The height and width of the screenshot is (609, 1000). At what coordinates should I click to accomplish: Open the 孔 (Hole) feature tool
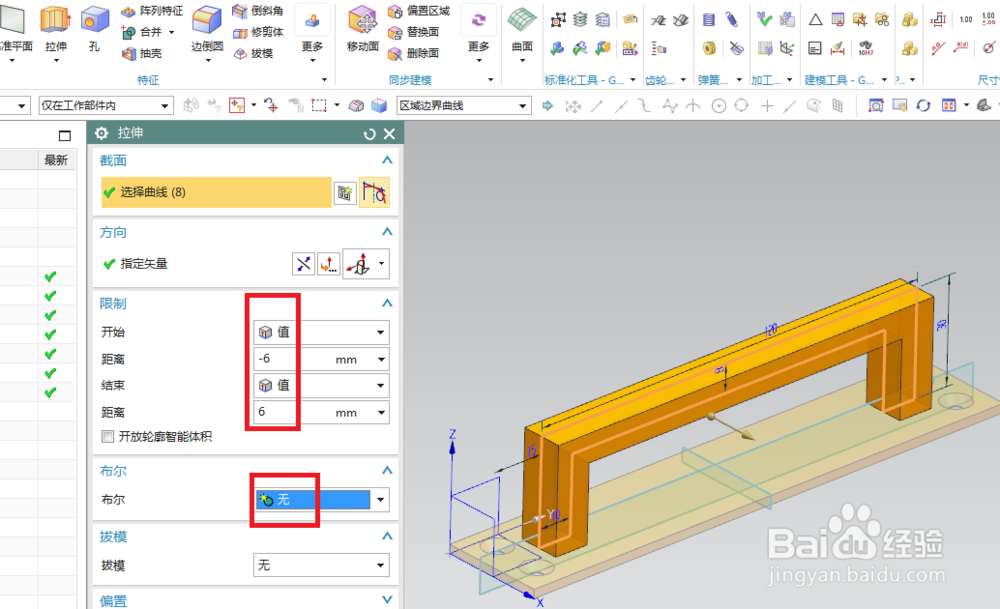93,27
